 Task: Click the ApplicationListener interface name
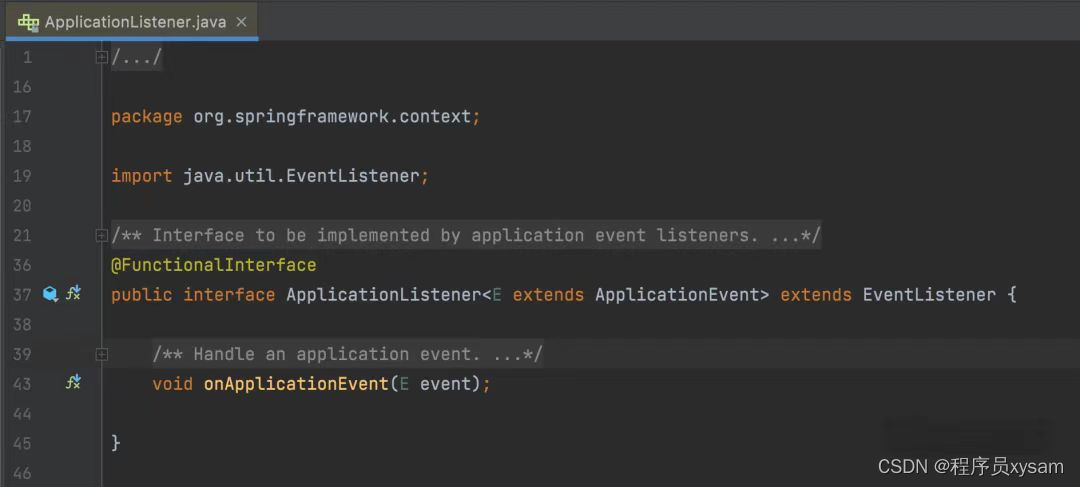384,295
